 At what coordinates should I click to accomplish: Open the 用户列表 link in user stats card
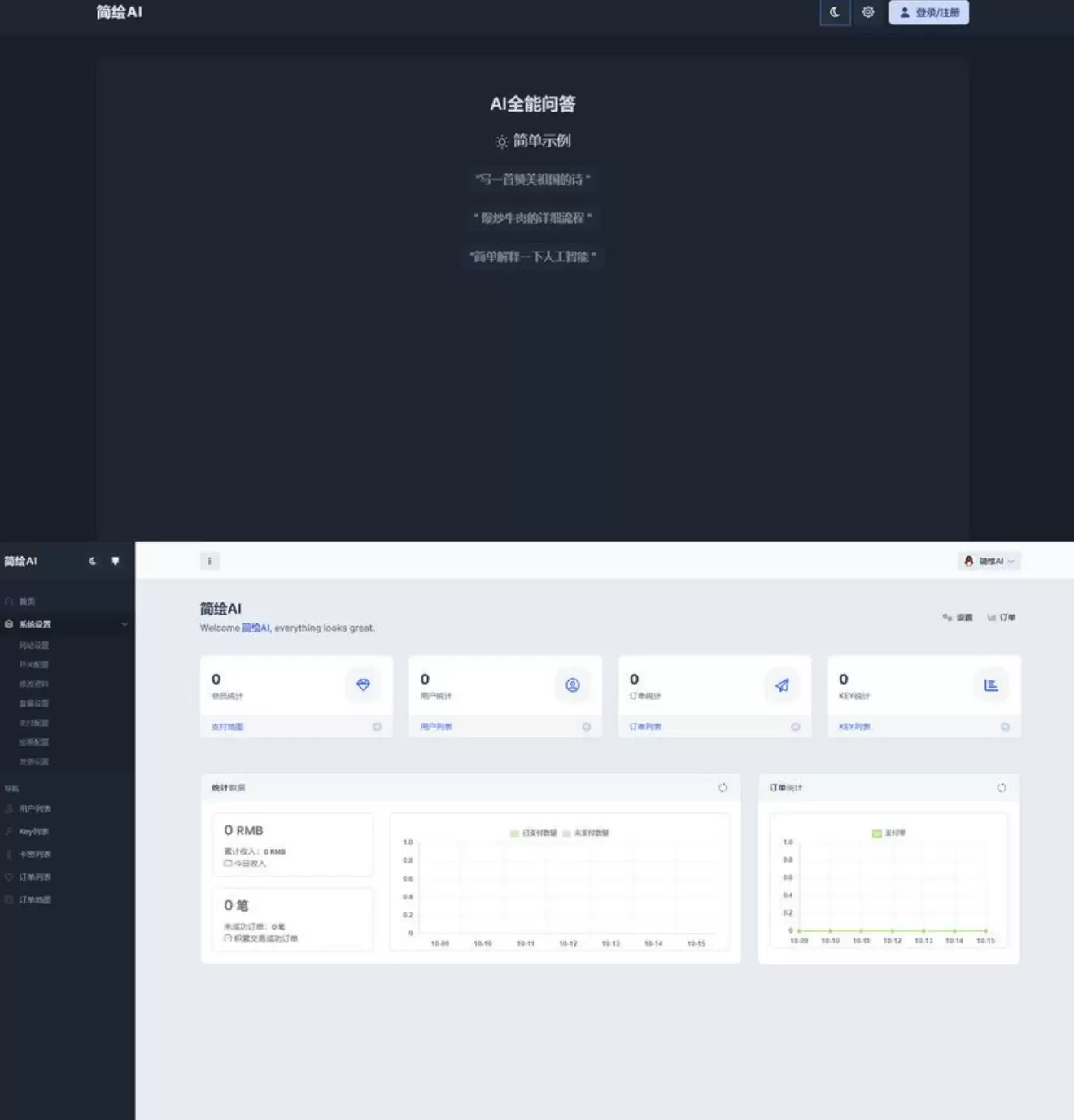tap(436, 727)
